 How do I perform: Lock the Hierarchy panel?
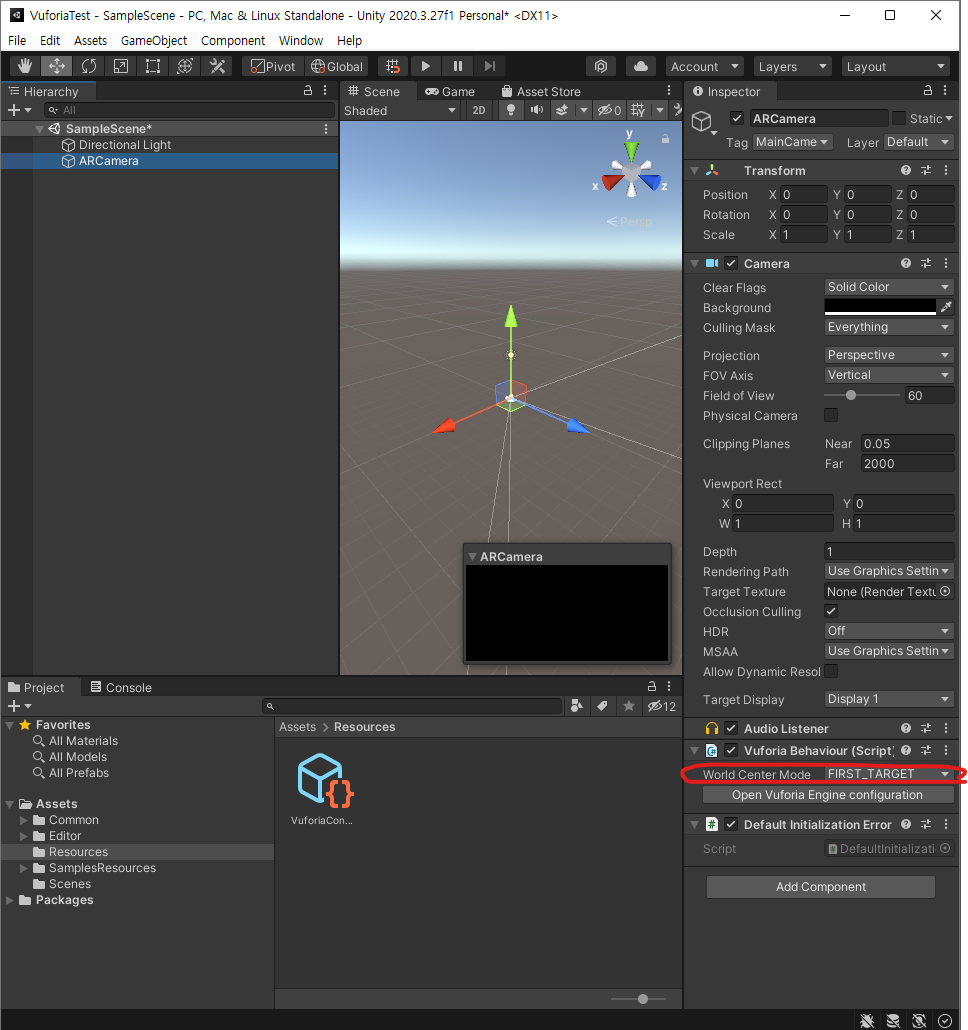tap(308, 91)
